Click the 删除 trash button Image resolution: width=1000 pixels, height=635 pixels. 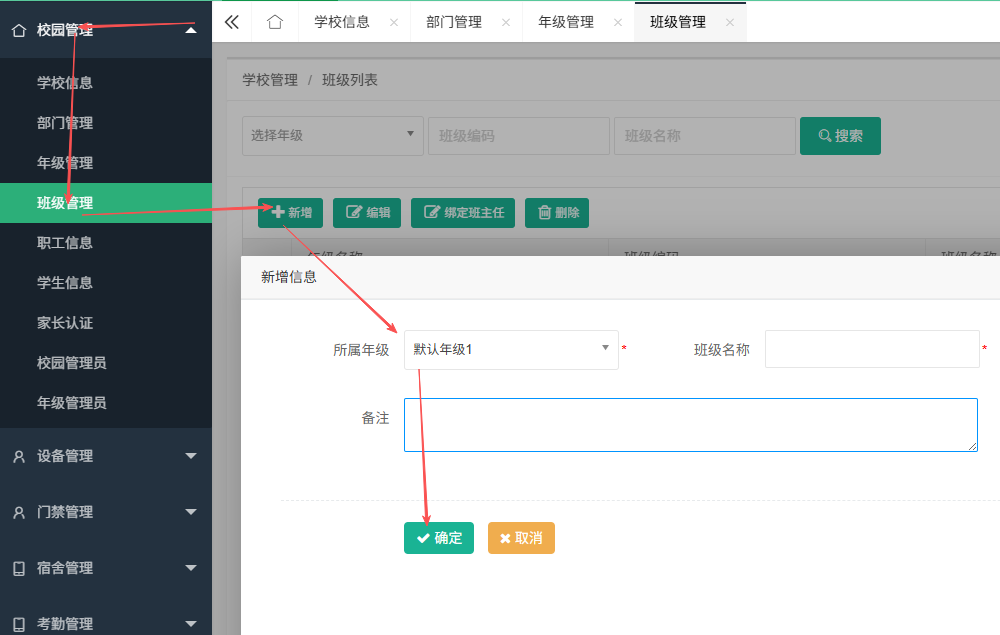point(557,213)
